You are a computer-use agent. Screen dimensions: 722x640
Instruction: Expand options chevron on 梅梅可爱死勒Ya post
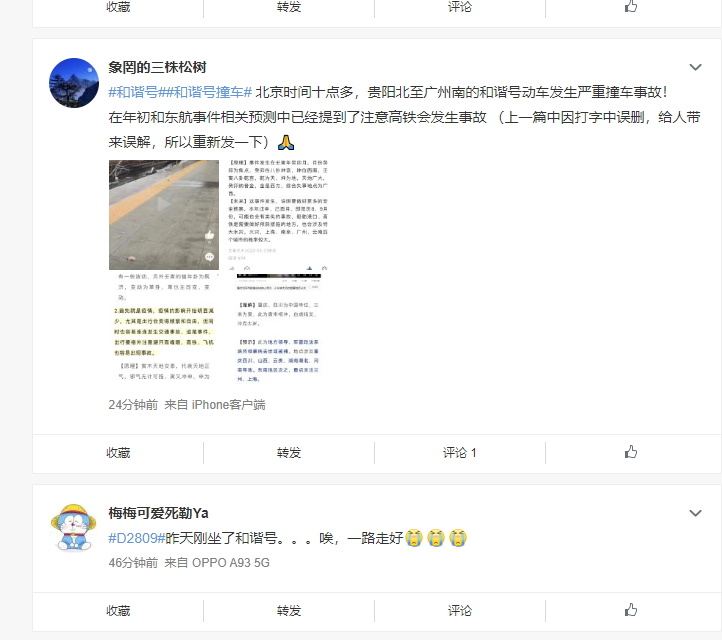(695, 513)
